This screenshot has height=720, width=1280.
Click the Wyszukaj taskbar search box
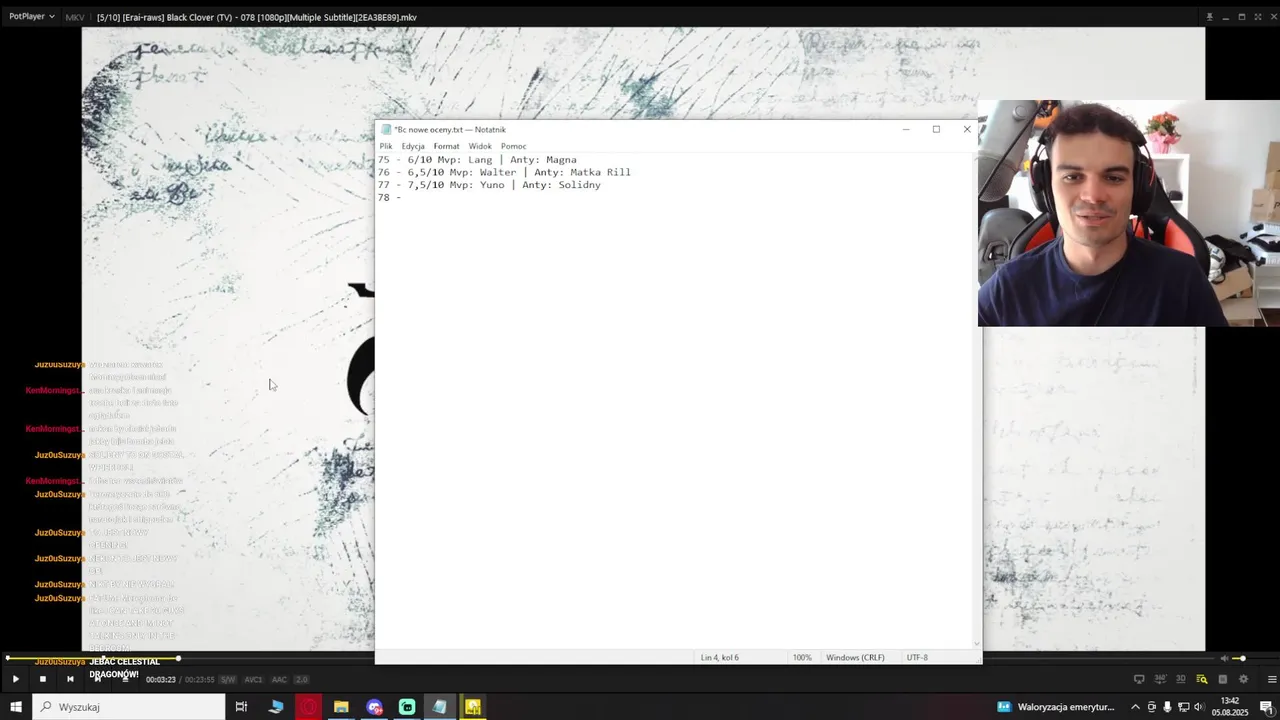(128, 707)
